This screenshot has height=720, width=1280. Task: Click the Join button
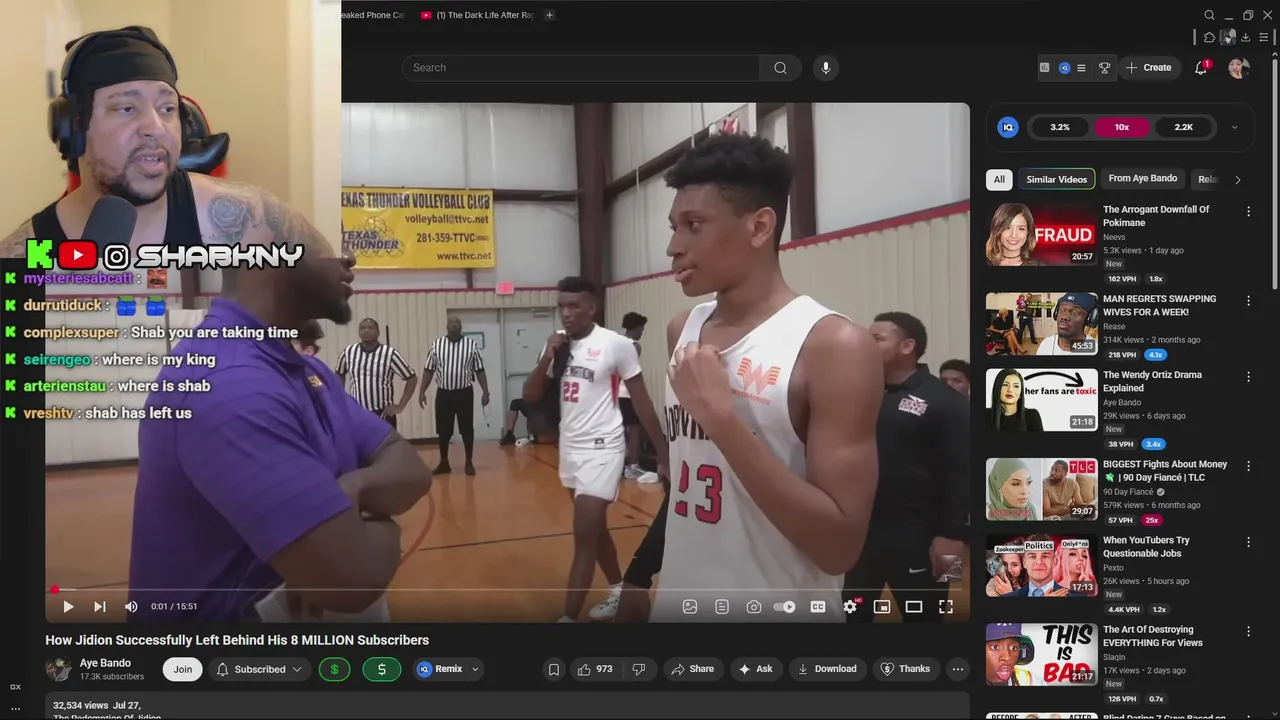(x=182, y=669)
